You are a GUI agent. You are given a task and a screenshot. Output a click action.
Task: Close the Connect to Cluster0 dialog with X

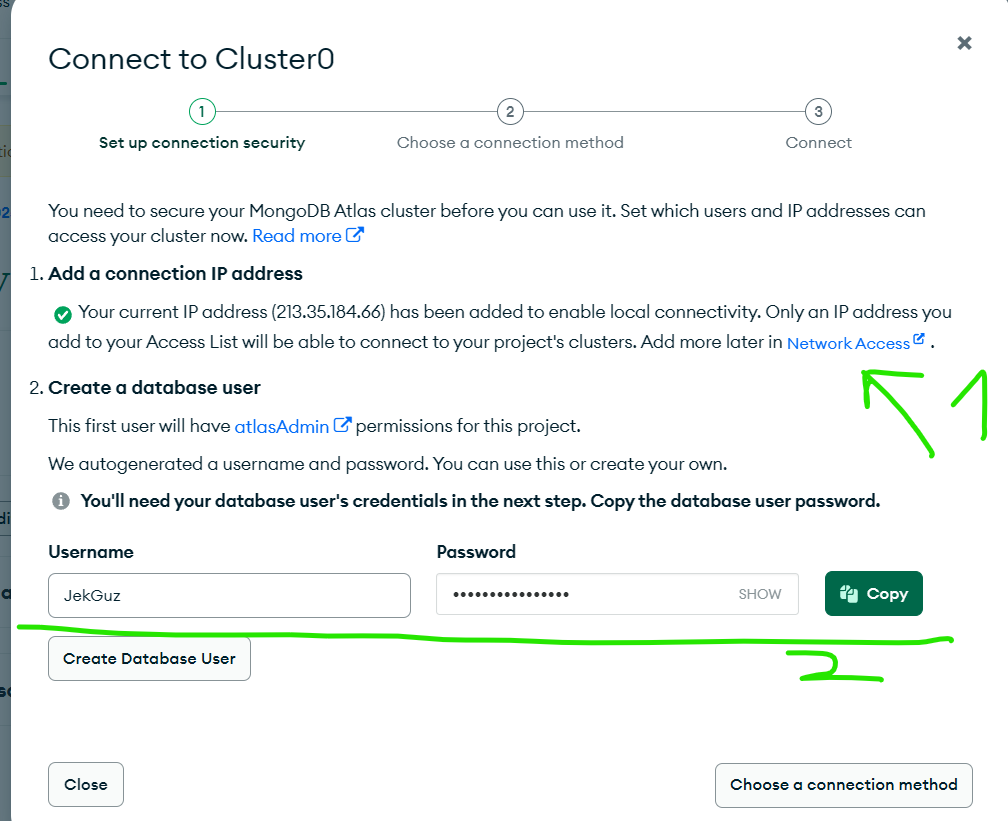[964, 43]
